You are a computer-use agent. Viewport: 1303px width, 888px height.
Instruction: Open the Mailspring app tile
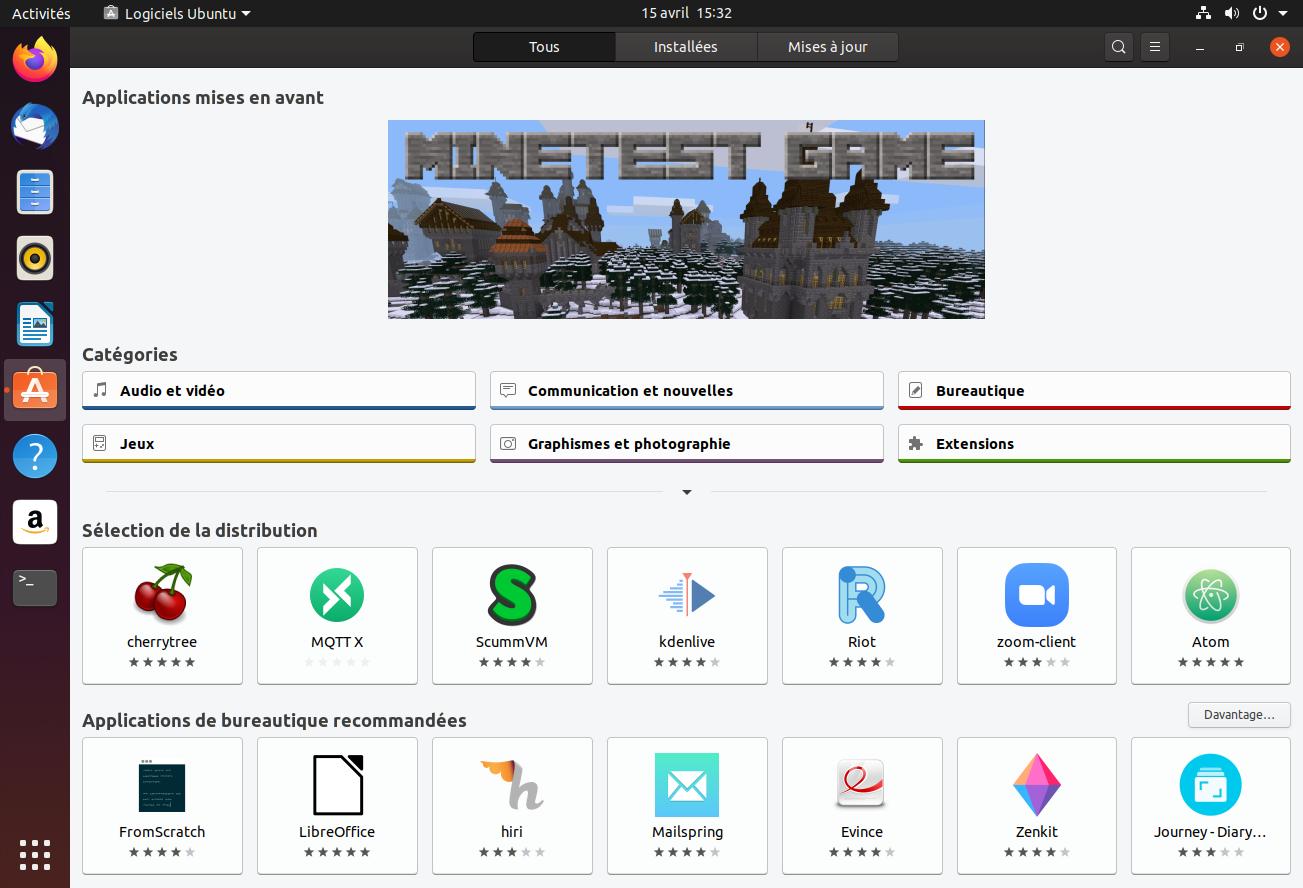pyautogui.click(x=687, y=805)
